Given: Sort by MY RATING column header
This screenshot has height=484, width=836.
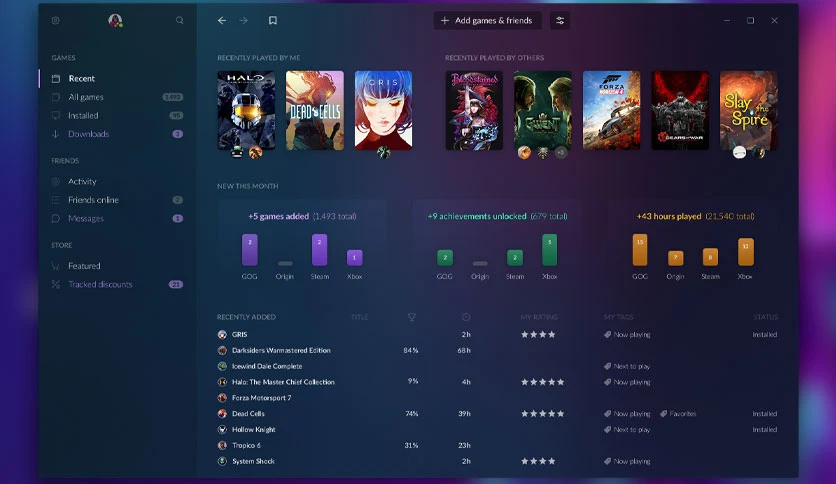Looking at the screenshot, I should click(x=539, y=317).
